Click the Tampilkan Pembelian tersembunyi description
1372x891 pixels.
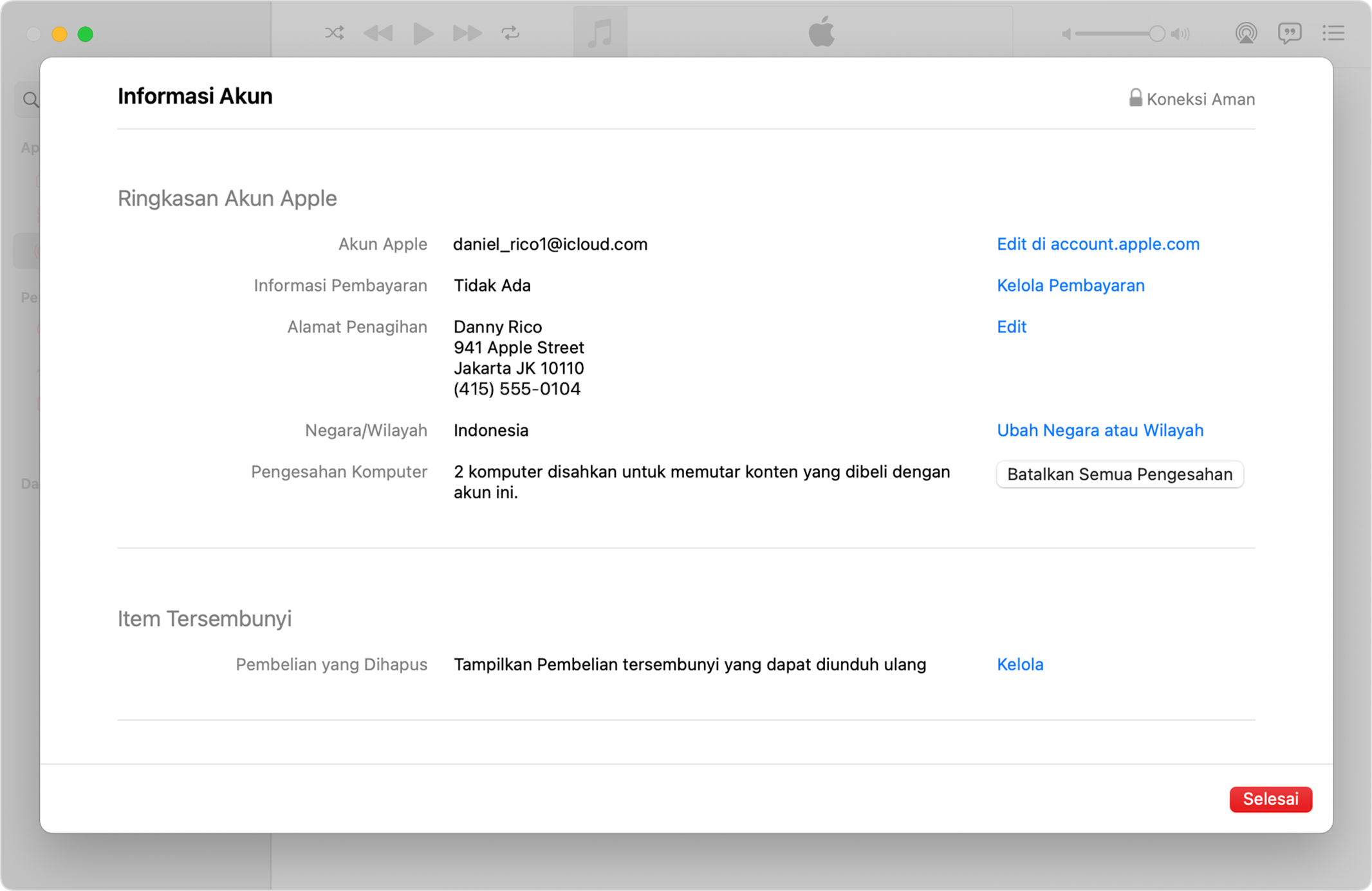pos(690,664)
